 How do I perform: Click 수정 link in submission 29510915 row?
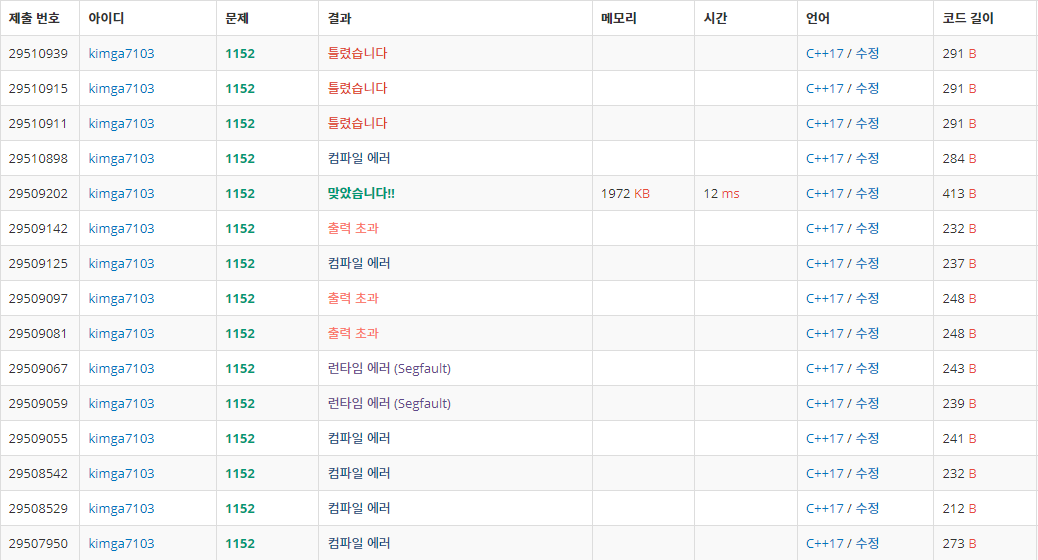point(867,89)
